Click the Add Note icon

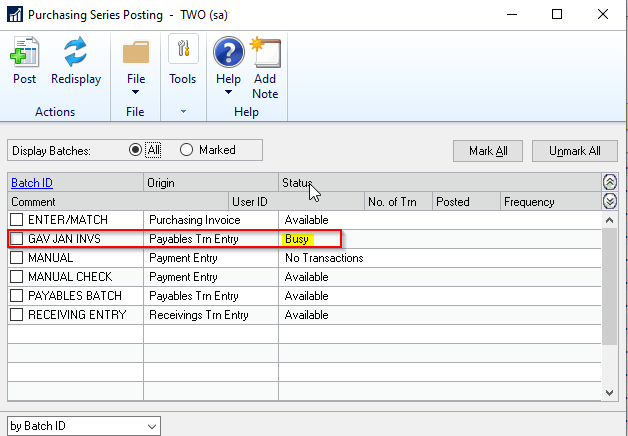(x=265, y=53)
